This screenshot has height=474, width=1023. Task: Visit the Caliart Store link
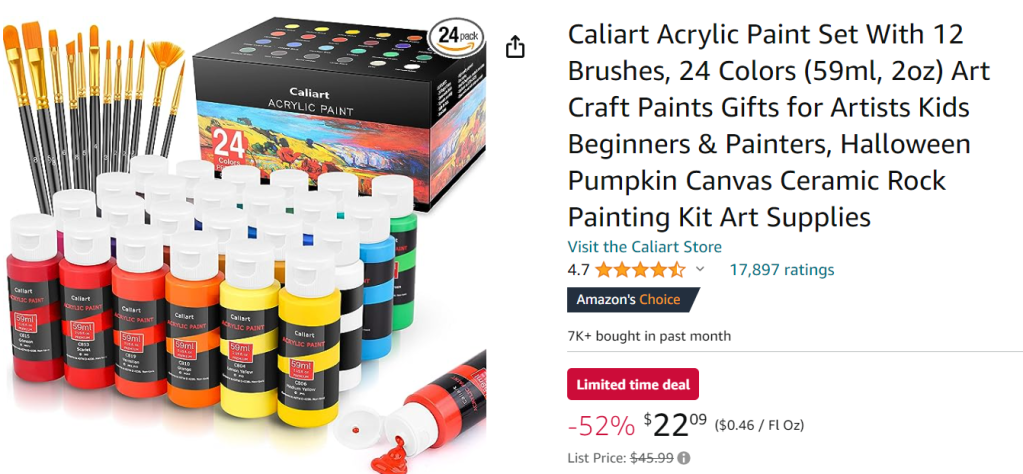tap(645, 247)
